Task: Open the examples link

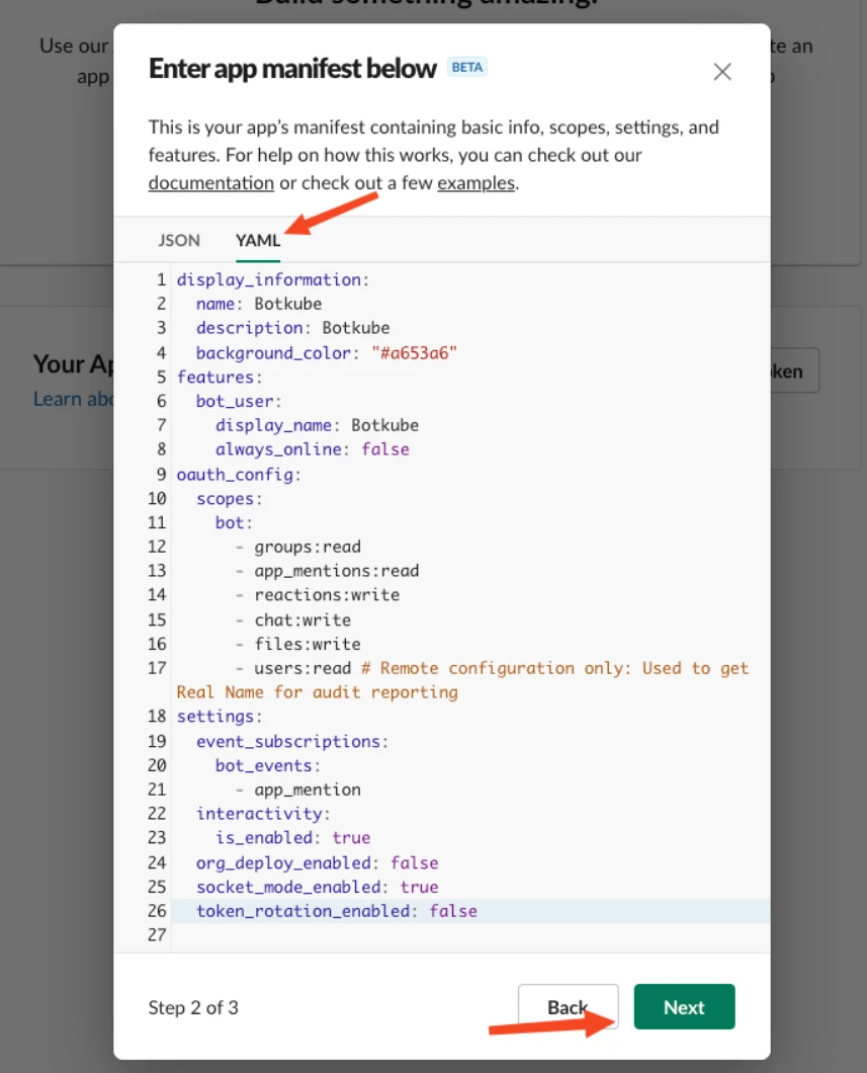Action: (x=475, y=183)
